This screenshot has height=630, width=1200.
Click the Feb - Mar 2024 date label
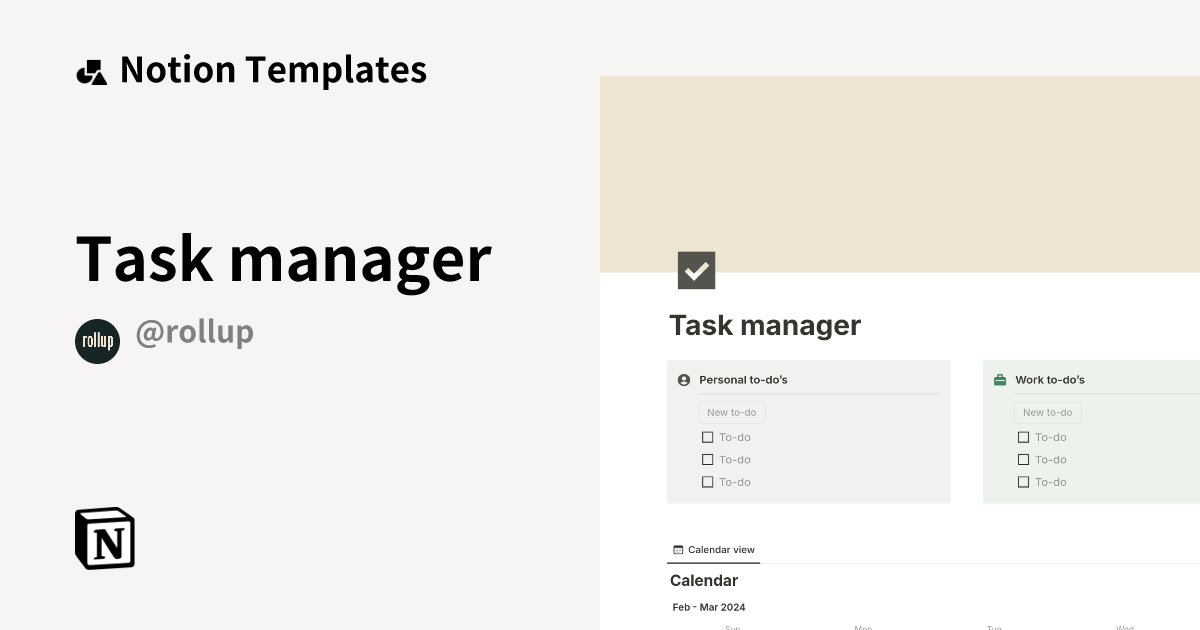point(708,606)
